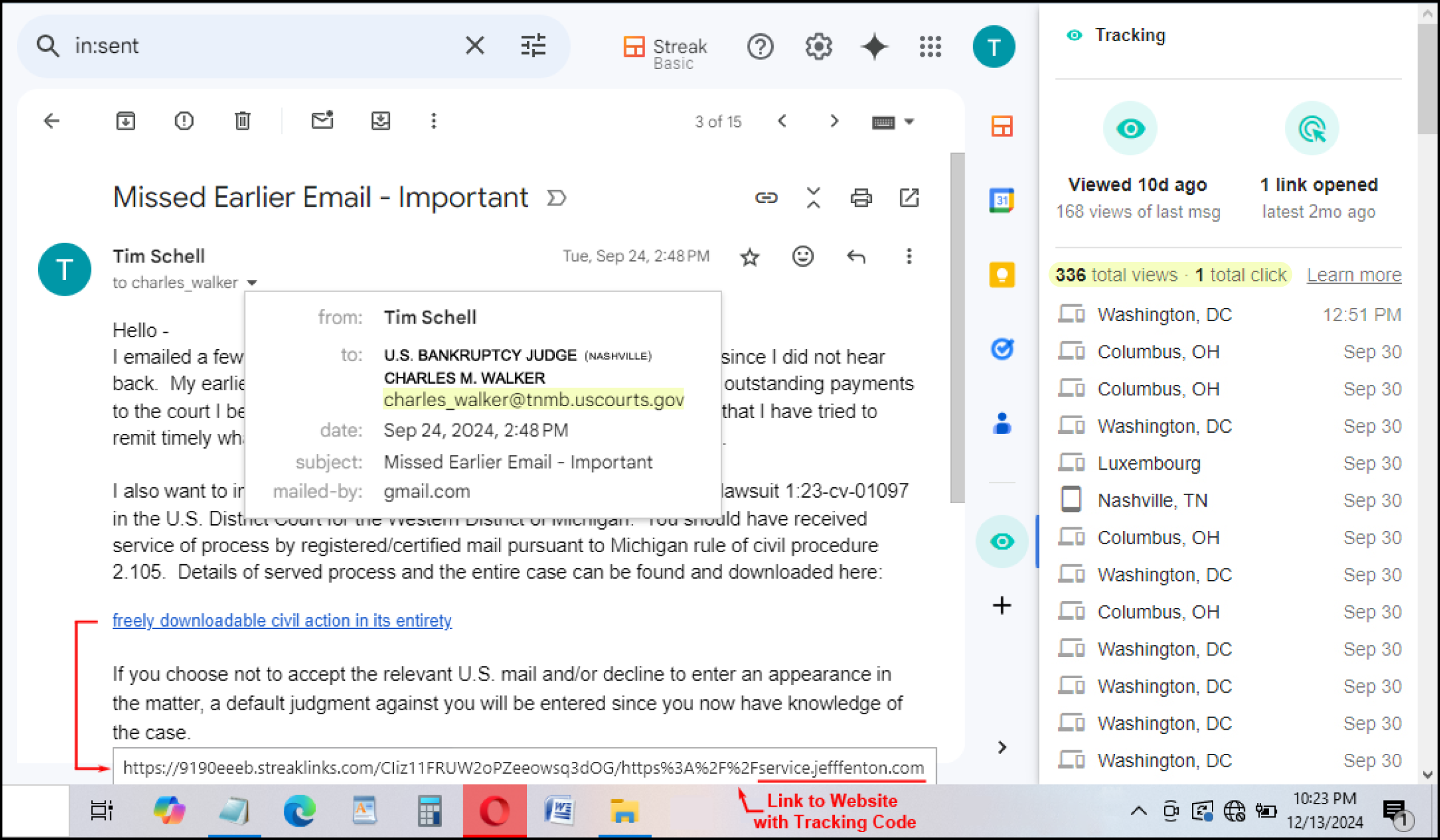Click Learn more link in Tracking

click(1353, 275)
